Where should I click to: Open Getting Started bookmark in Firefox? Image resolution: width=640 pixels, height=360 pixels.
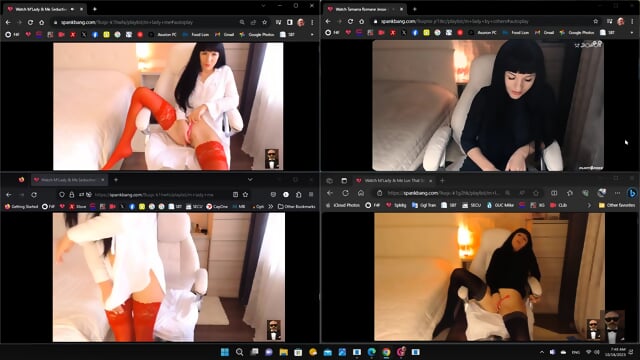[x=21, y=207]
